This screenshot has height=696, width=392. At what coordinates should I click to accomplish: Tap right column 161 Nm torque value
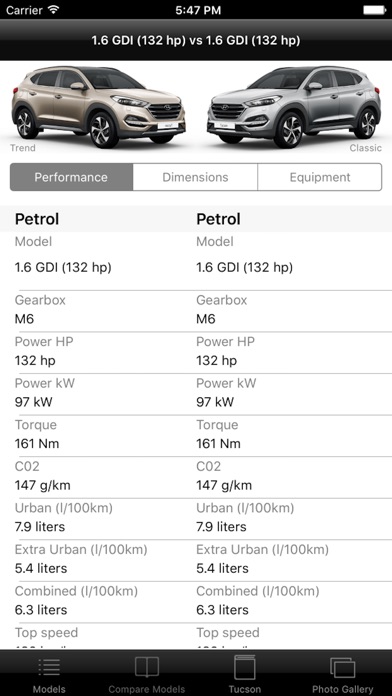pos(218,443)
